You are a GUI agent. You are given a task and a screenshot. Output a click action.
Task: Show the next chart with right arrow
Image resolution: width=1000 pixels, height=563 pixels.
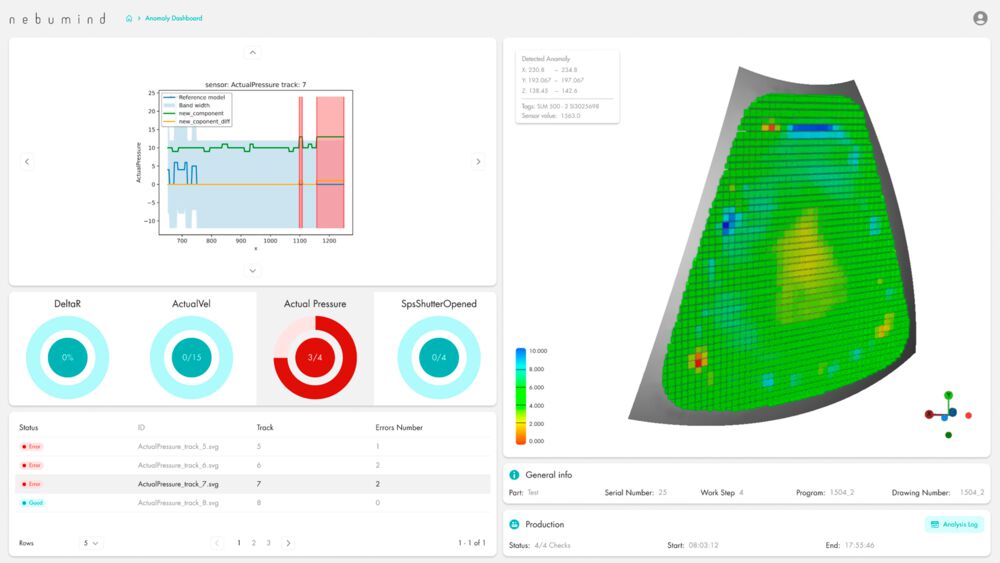(478, 162)
